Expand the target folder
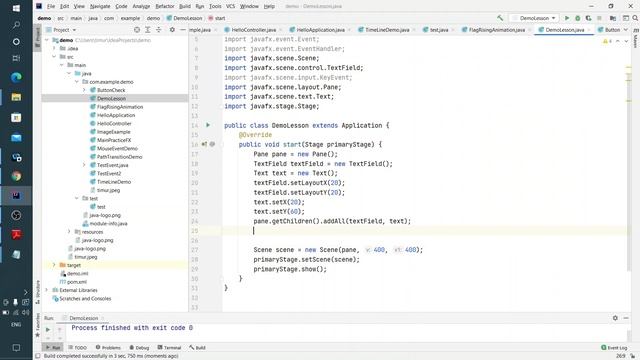640x360 pixels. pyautogui.click(x=54, y=265)
